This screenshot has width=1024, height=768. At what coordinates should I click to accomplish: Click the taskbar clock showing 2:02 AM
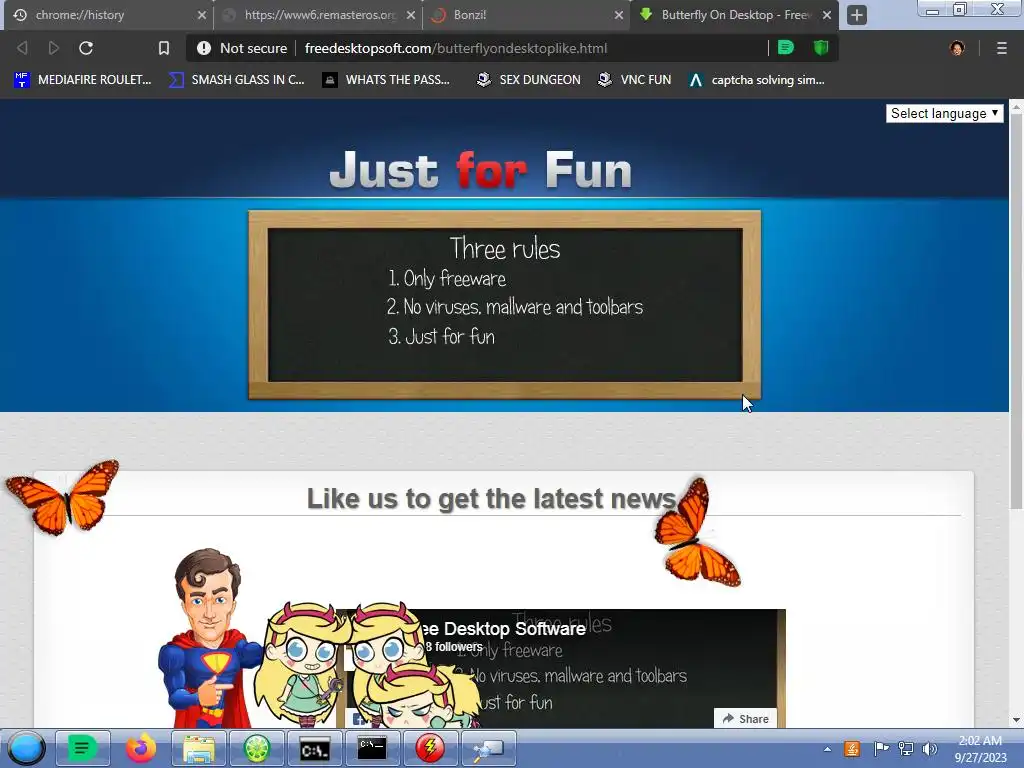(980, 749)
